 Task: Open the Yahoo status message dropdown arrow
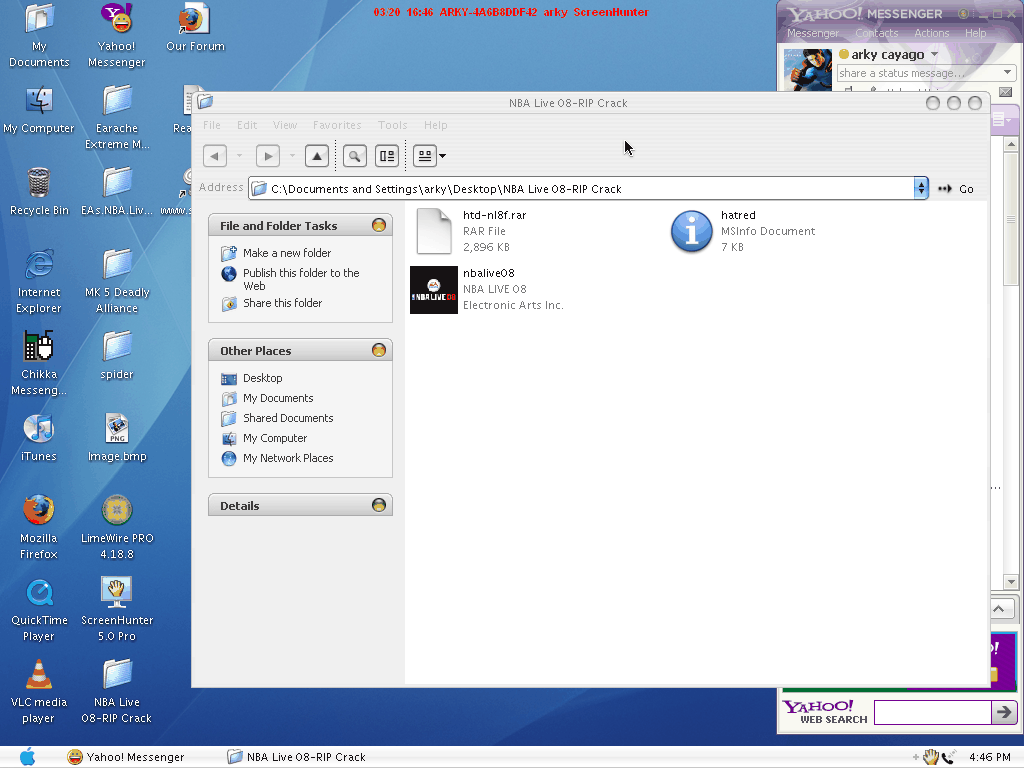(1007, 72)
